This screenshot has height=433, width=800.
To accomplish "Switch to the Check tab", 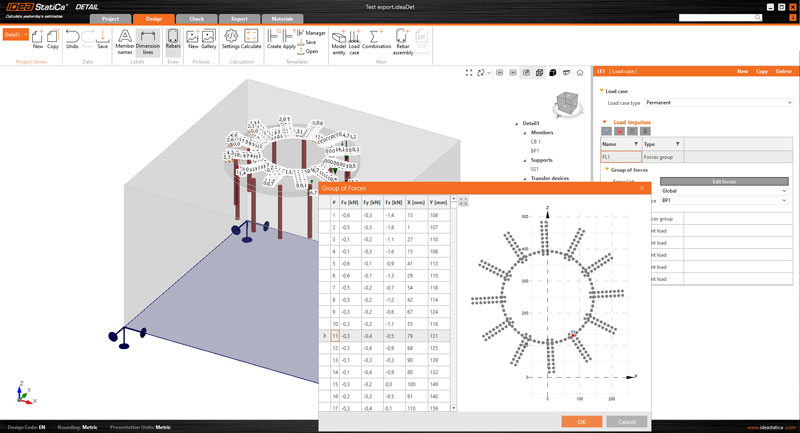I will pyautogui.click(x=197, y=19).
